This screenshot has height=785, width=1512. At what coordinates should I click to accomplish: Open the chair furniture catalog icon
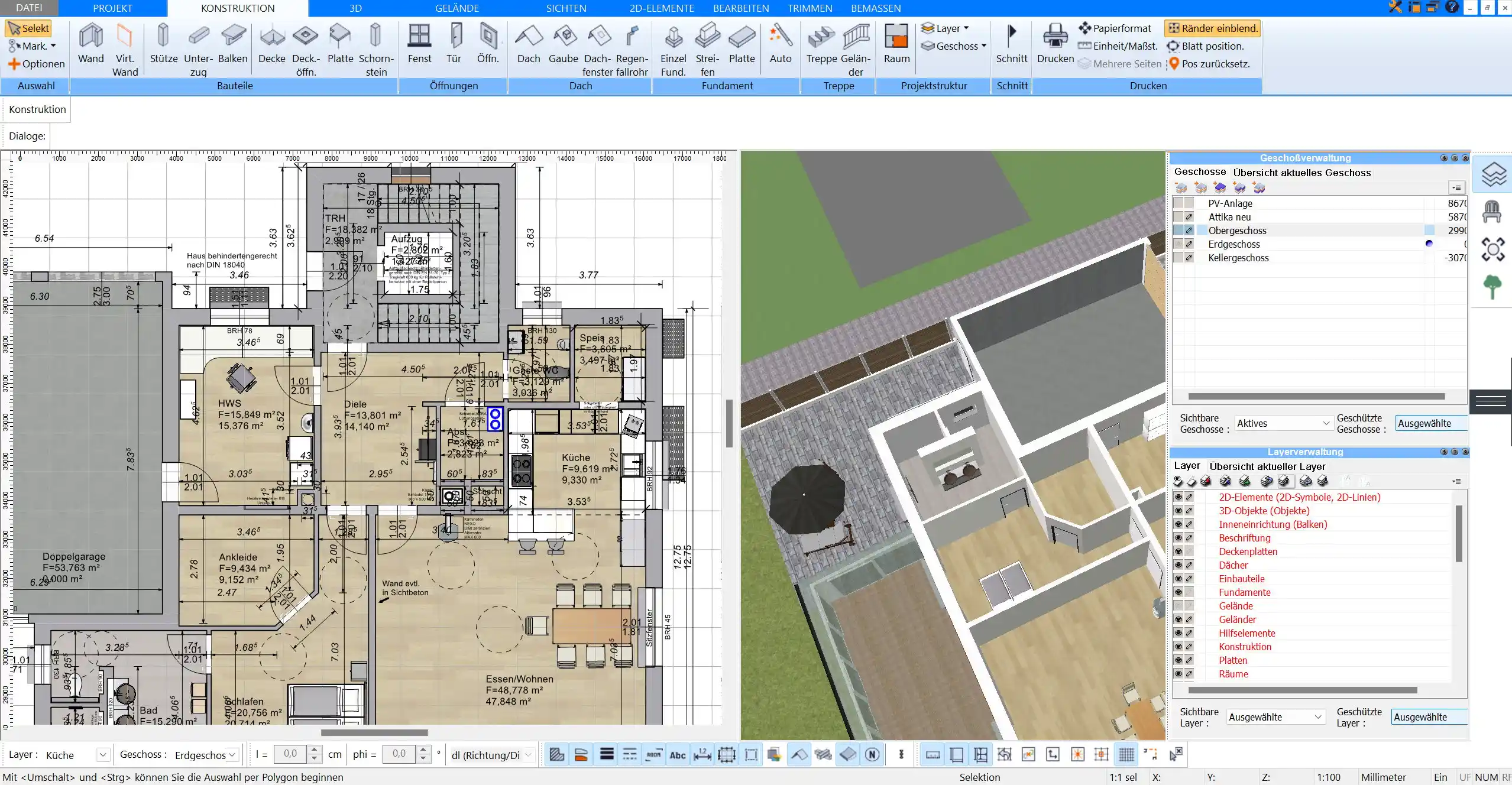1492,212
